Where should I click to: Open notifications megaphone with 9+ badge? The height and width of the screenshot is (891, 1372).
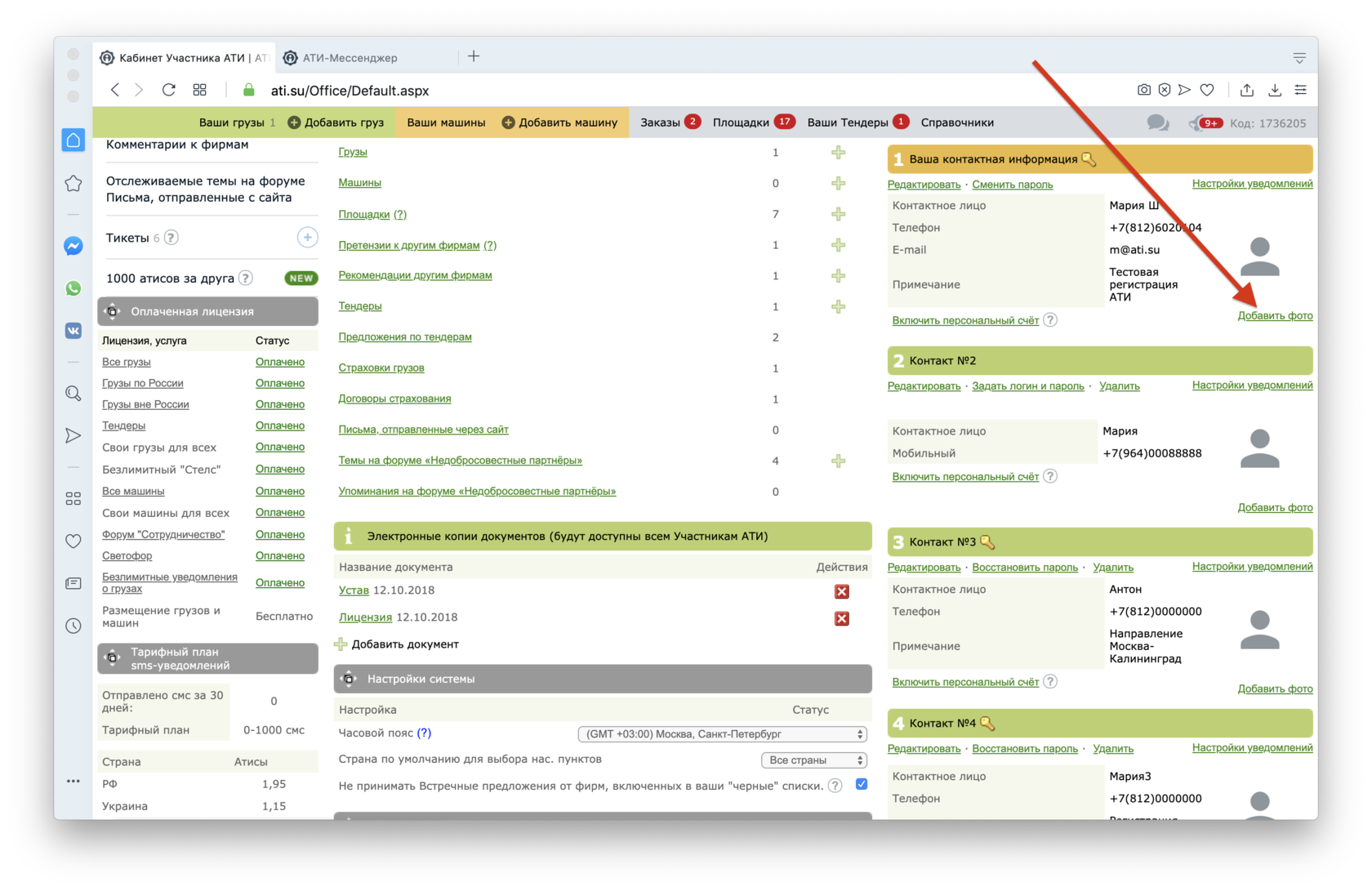(1206, 123)
